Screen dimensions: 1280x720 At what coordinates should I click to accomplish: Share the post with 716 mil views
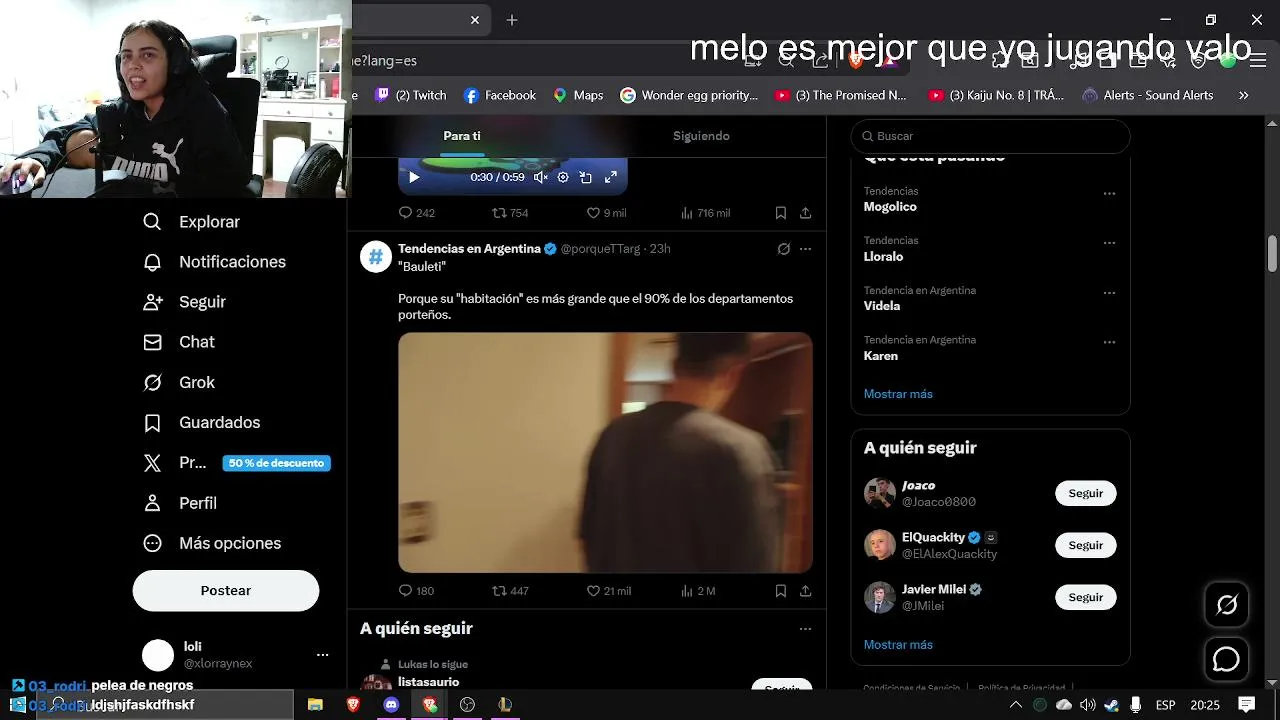coord(805,213)
